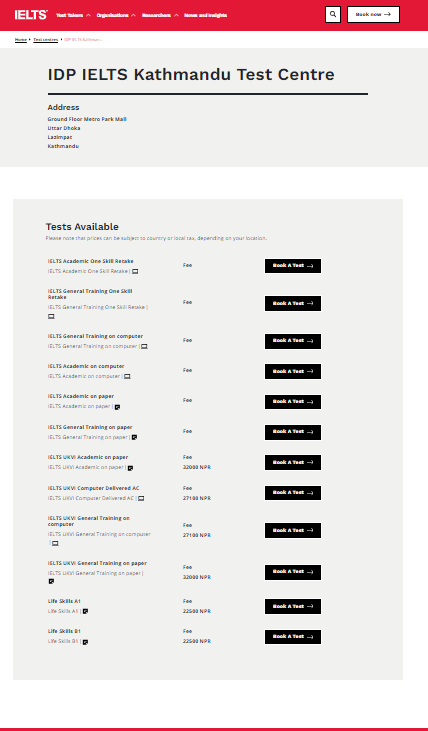Book a test for IELTS UKVI Academic on paper

pos(293,462)
